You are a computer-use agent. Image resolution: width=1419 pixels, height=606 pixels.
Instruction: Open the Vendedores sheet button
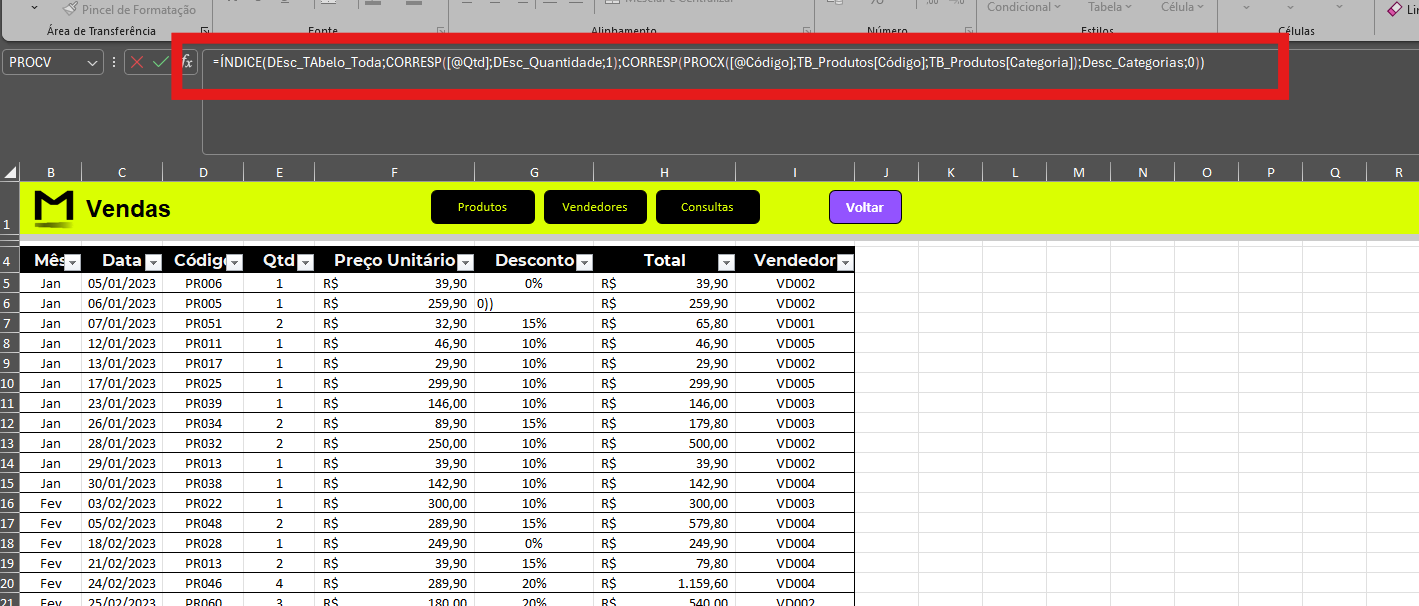595,207
